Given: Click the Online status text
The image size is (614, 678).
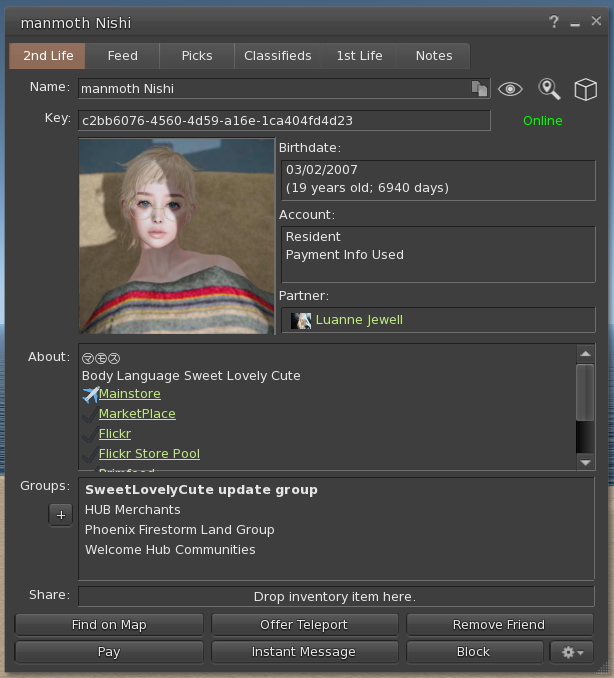Looking at the screenshot, I should (543, 121).
